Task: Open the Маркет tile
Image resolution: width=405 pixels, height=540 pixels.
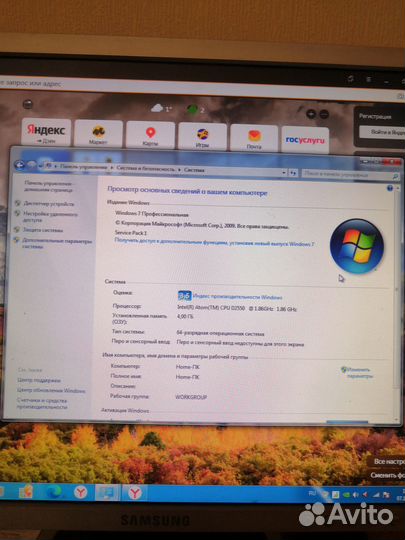Action: tap(98, 133)
